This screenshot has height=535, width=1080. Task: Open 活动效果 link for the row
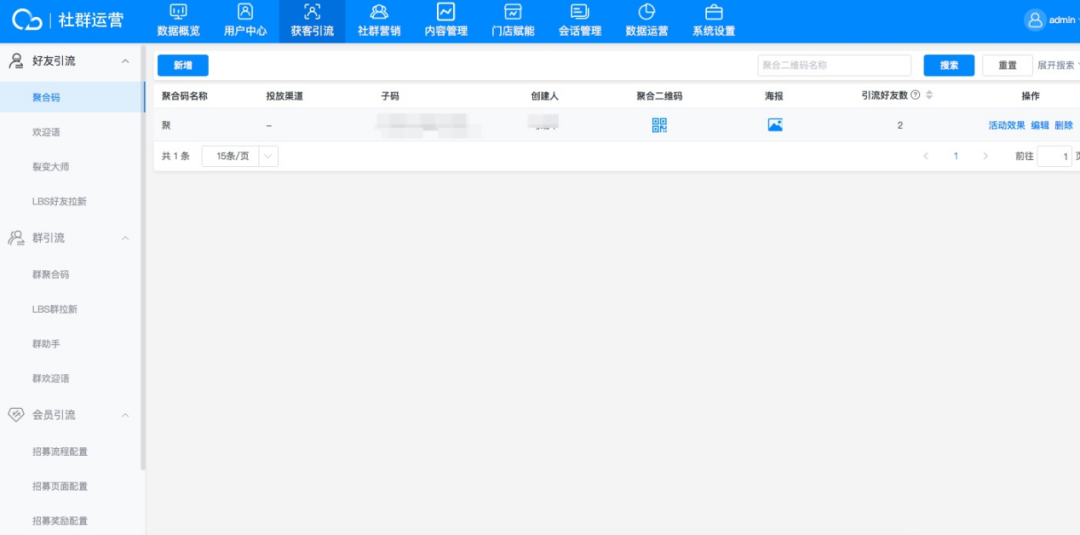(1007, 125)
